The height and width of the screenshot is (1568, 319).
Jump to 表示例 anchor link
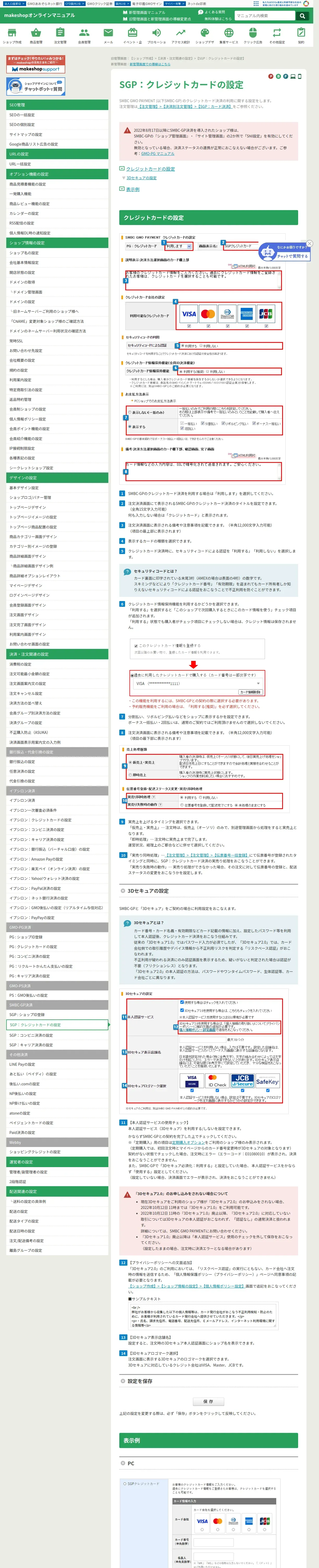coord(132,189)
